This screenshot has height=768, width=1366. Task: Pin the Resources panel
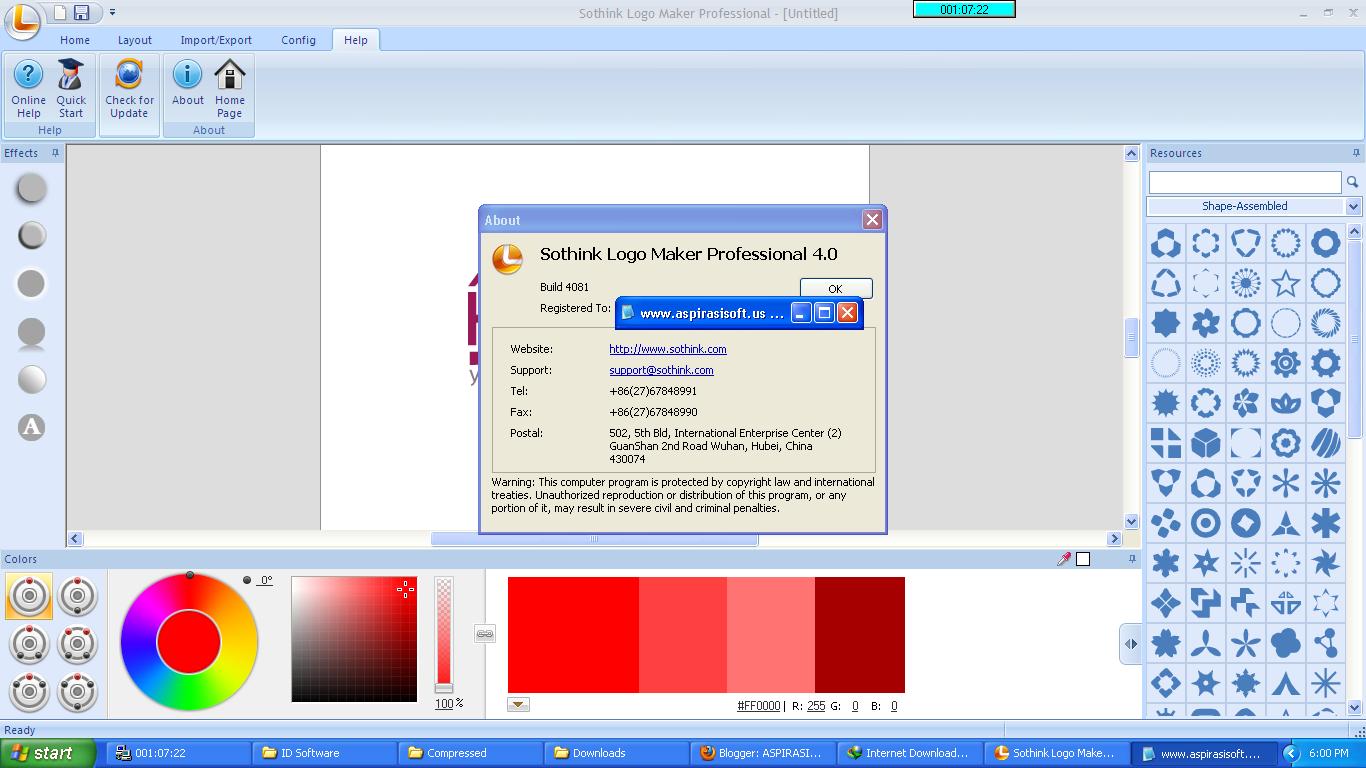click(x=1355, y=153)
